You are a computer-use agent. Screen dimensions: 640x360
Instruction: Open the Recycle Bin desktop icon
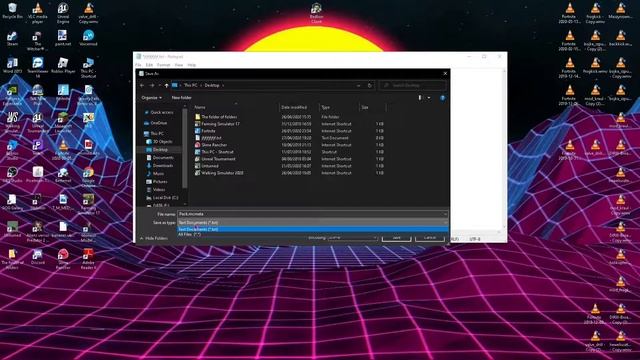coord(12,11)
